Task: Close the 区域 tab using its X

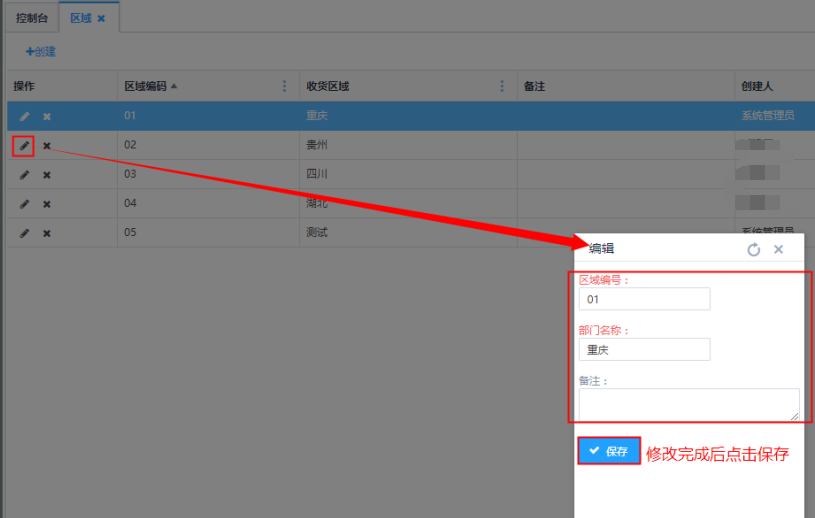Action: tap(101, 18)
